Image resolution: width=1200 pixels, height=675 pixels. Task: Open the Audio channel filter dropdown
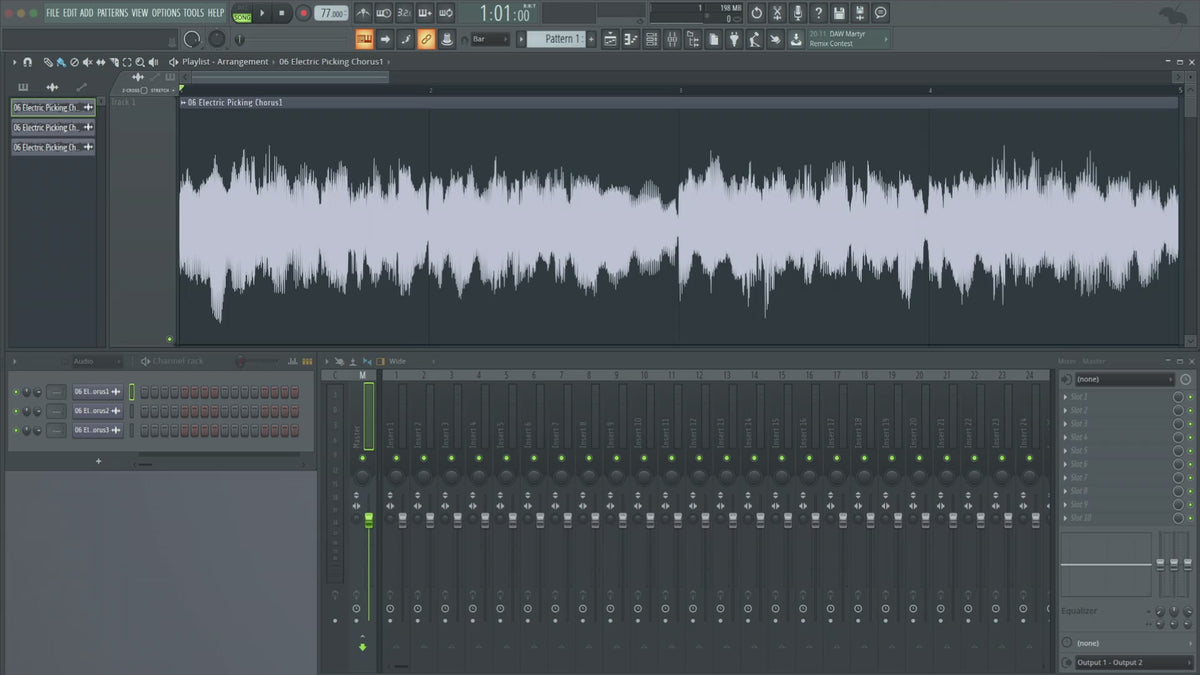click(96, 361)
